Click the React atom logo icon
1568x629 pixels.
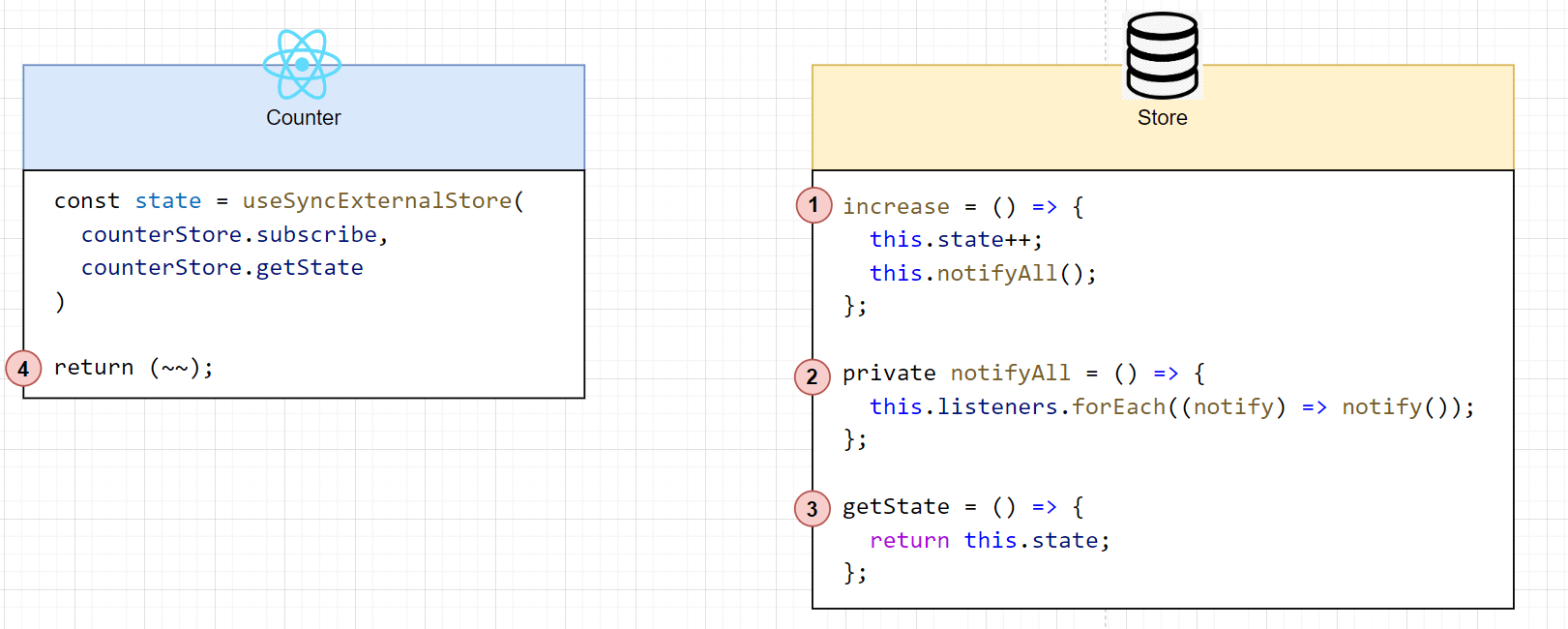coord(303,64)
